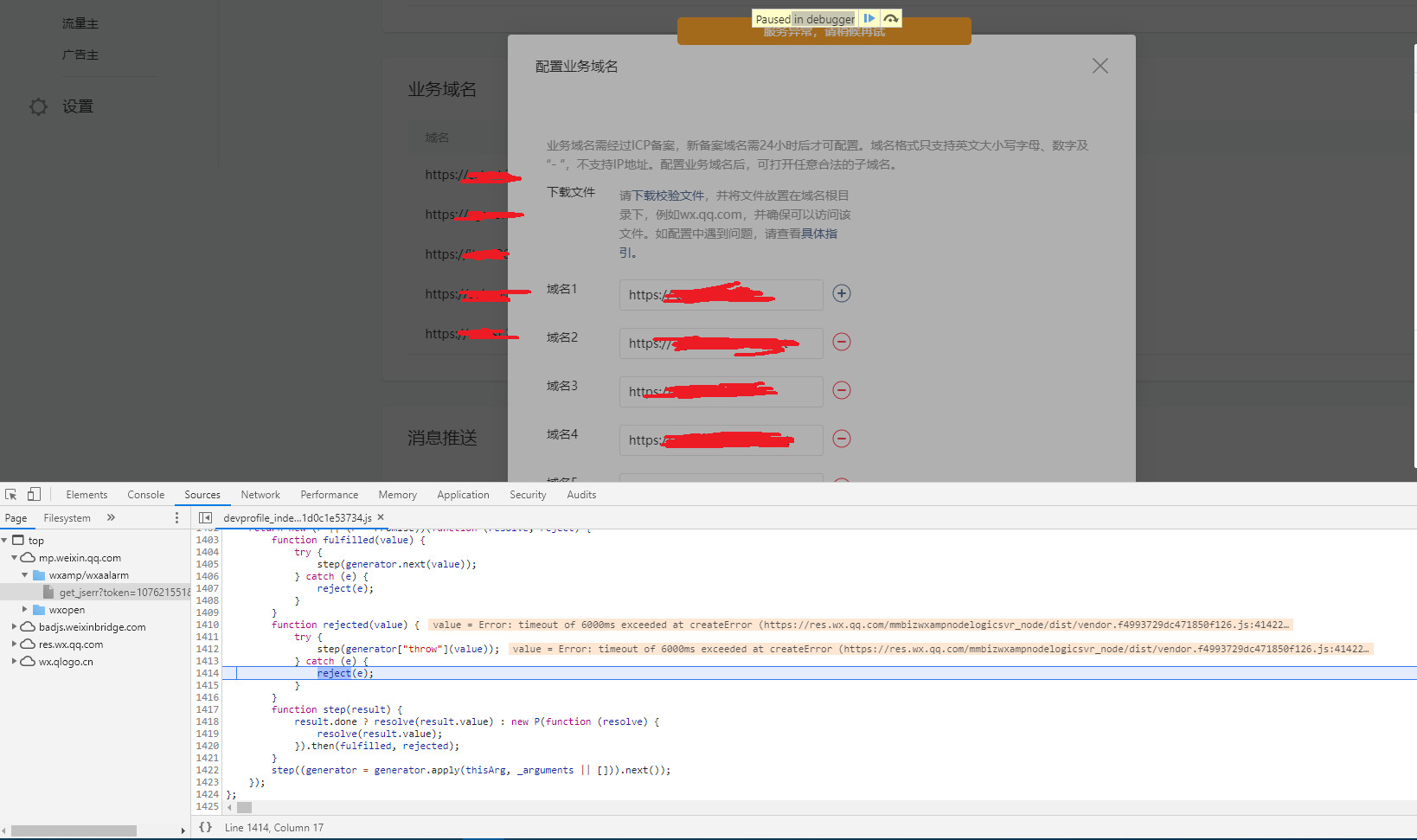This screenshot has height=840, width=1417.
Task: Remove 域名2 with its minus icon
Action: pos(842,342)
